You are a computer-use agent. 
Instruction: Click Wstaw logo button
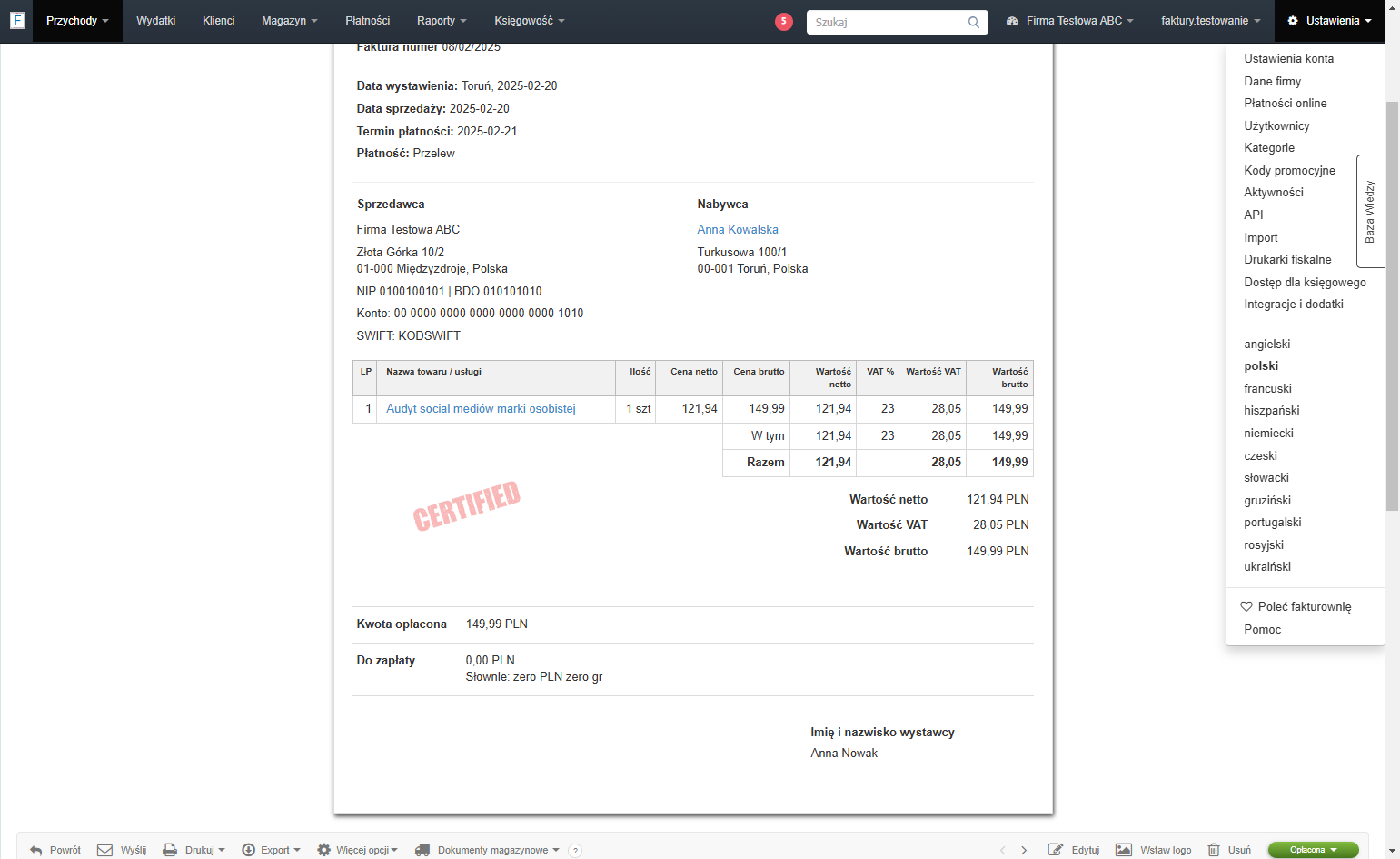click(x=1154, y=850)
